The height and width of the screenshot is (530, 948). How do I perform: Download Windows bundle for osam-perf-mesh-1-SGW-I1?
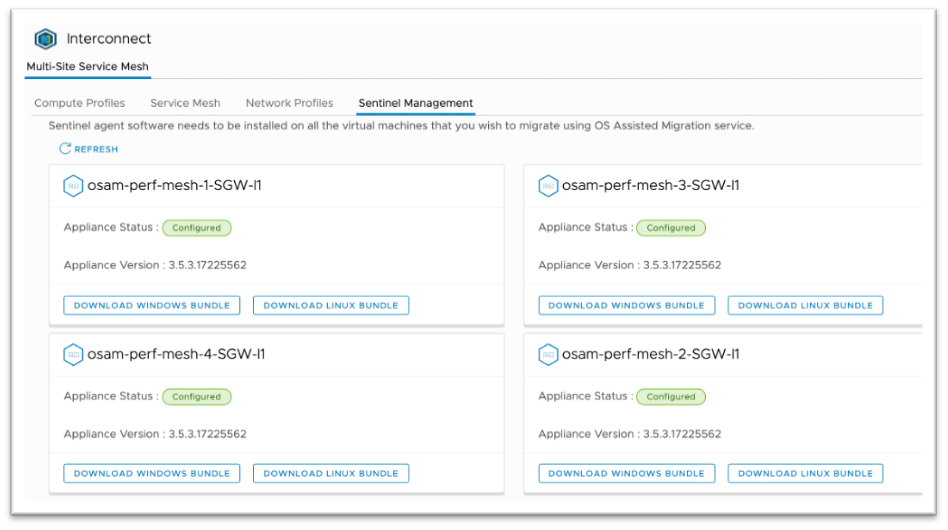pyautogui.click(x=152, y=305)
